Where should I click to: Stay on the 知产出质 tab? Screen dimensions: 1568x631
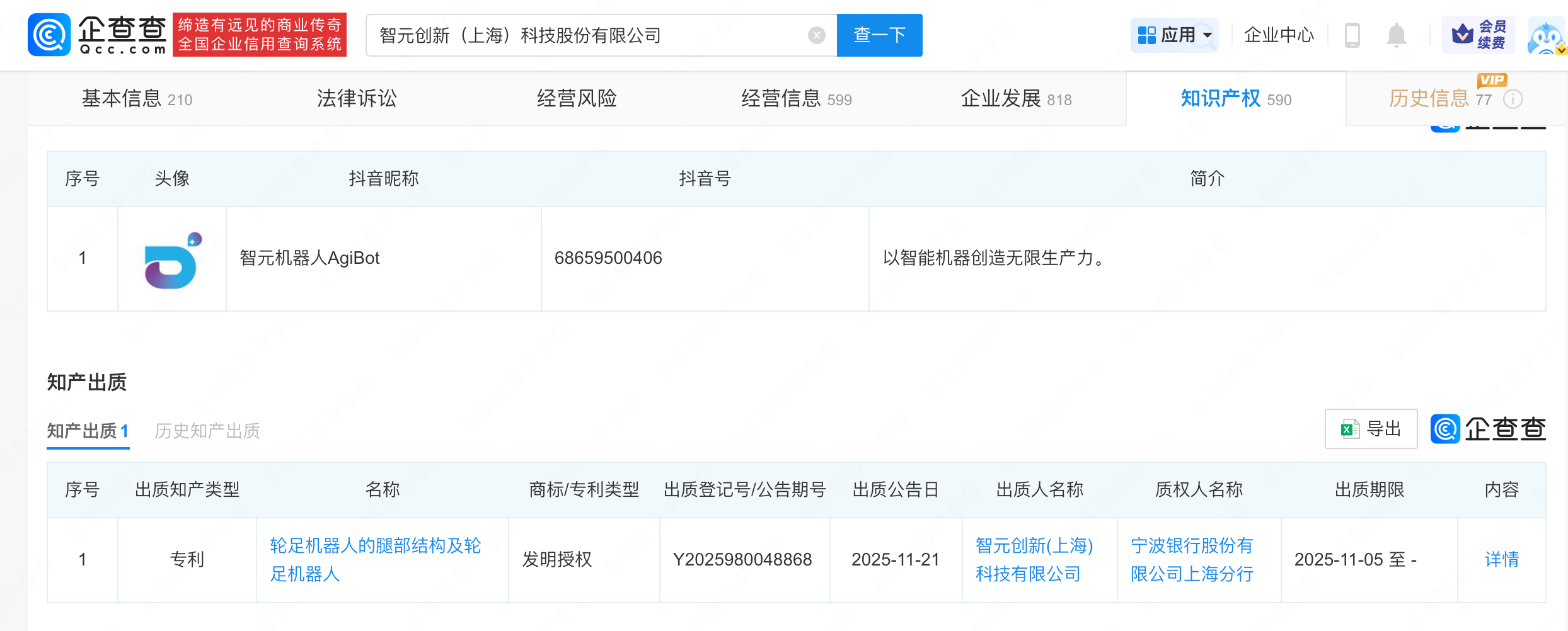87,430
